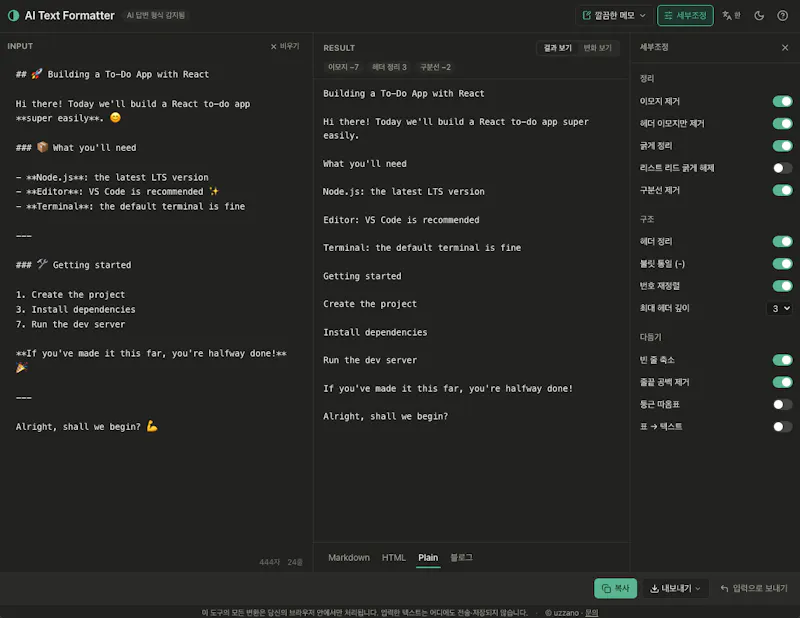
Task: Copy result with 복사 button
Action: point(615,588)
